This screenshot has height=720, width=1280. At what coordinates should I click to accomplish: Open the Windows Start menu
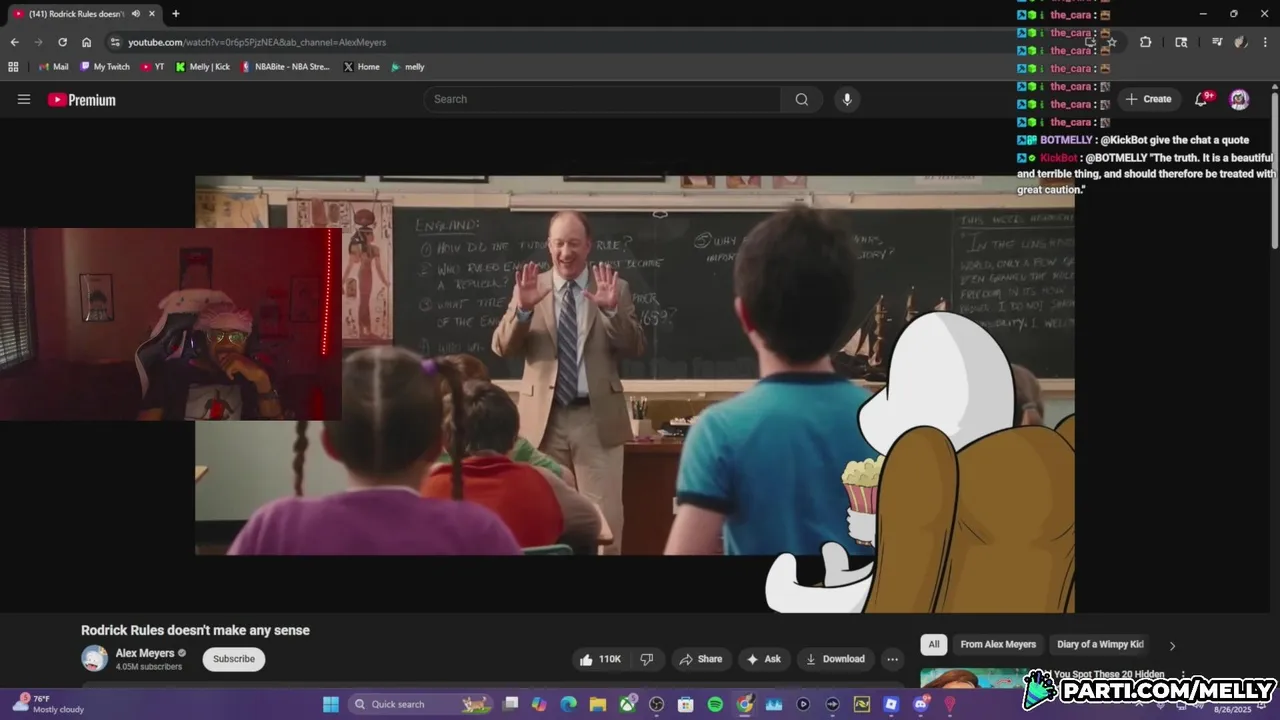(330, 704)
